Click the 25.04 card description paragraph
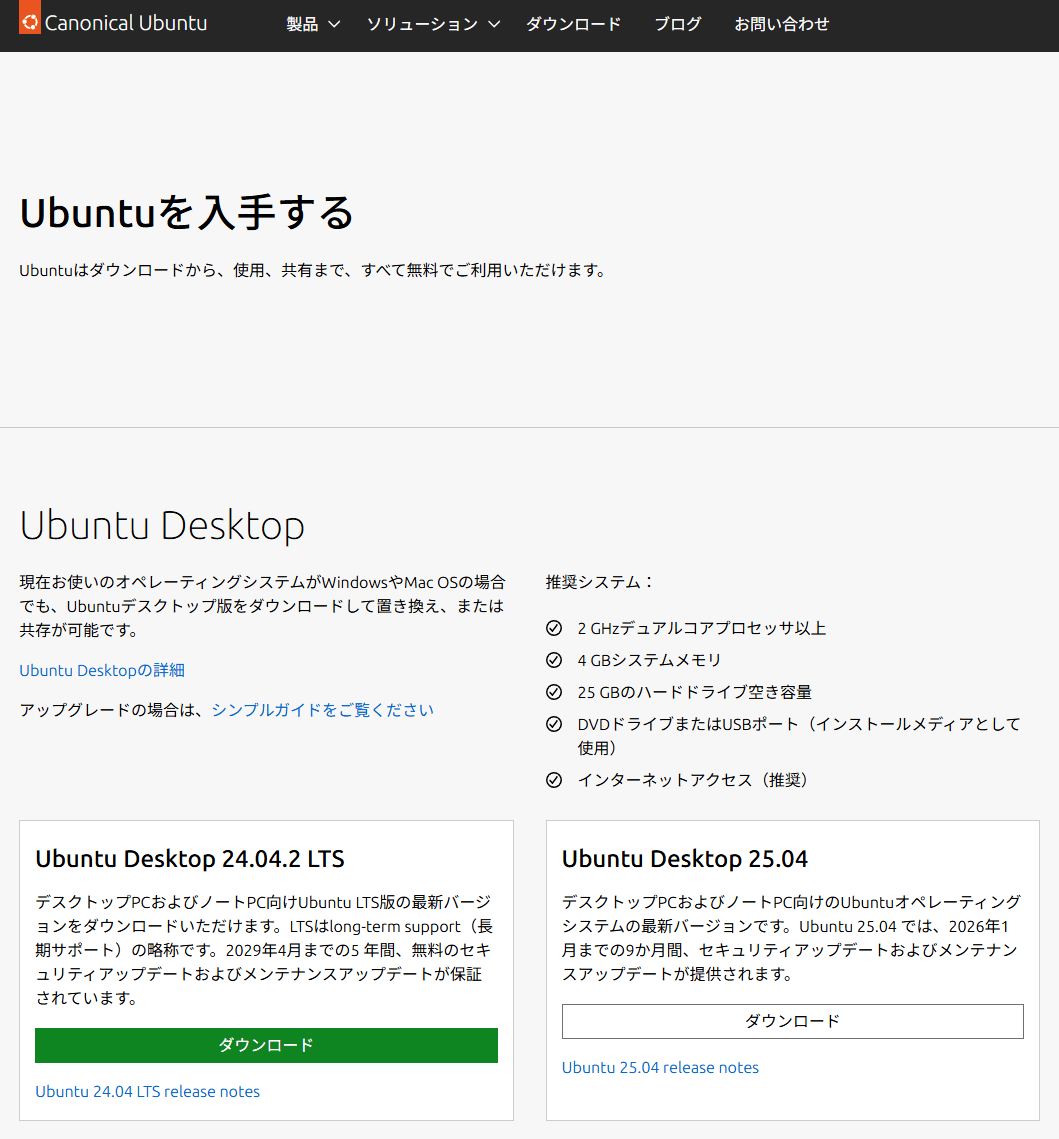The width and height of the screenshot is (1059, 1139). (792, 938)
